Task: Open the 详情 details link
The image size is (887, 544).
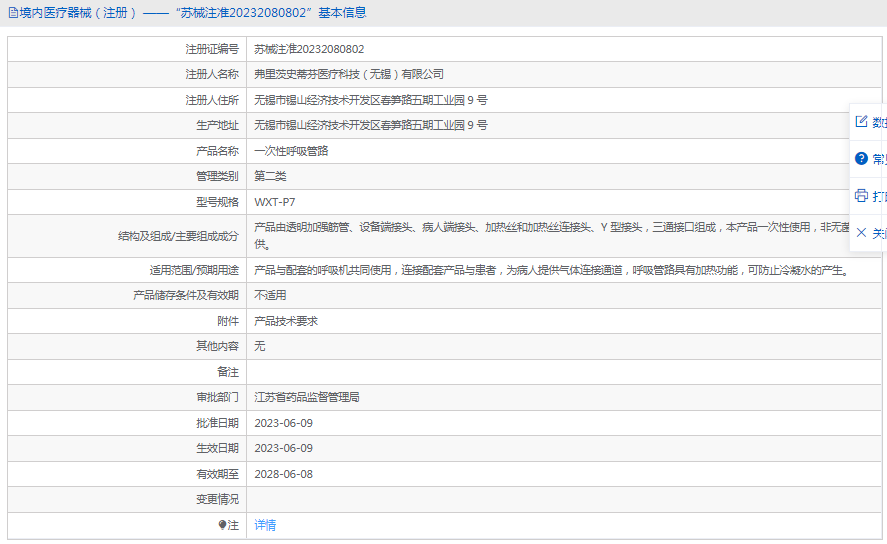Action: (265, 525)
